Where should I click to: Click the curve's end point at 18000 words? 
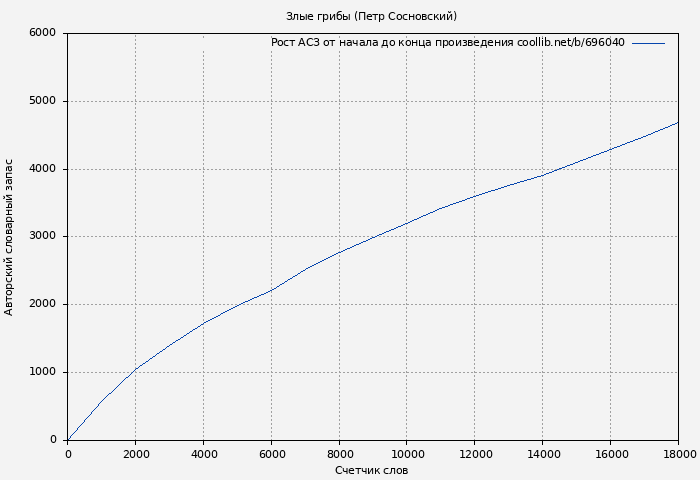click(678, 123)
